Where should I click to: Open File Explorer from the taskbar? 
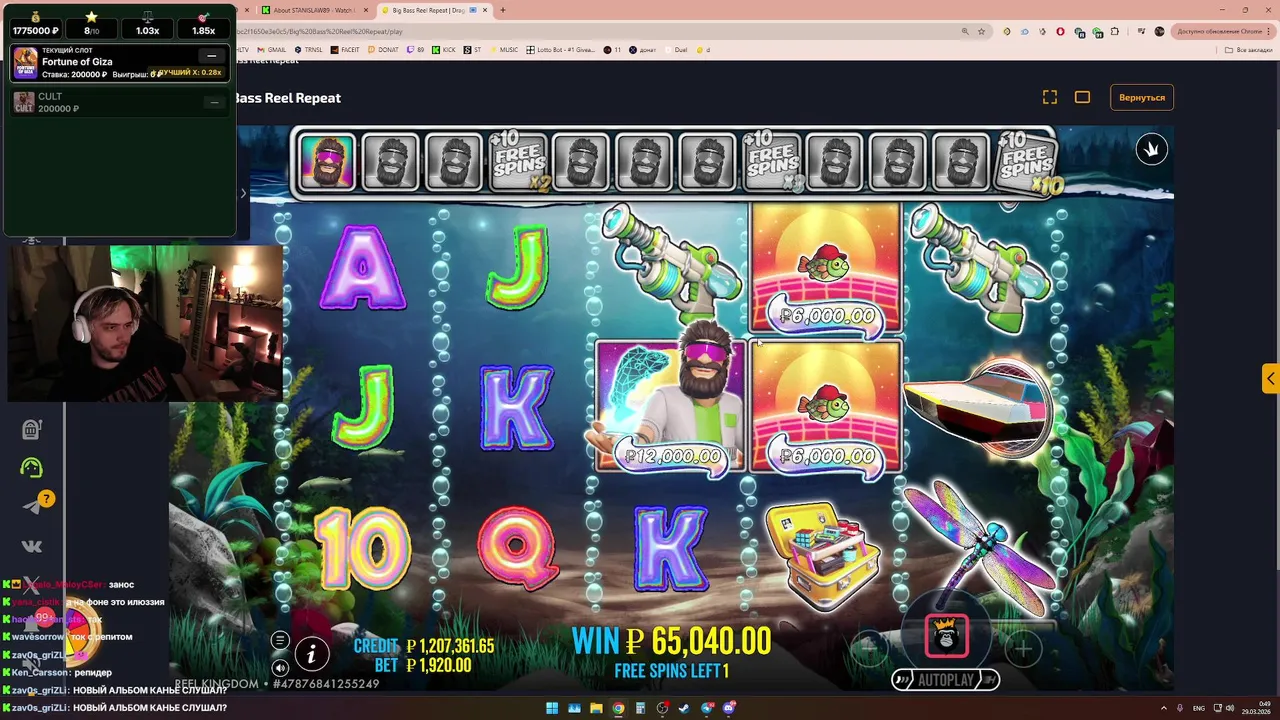596,708
